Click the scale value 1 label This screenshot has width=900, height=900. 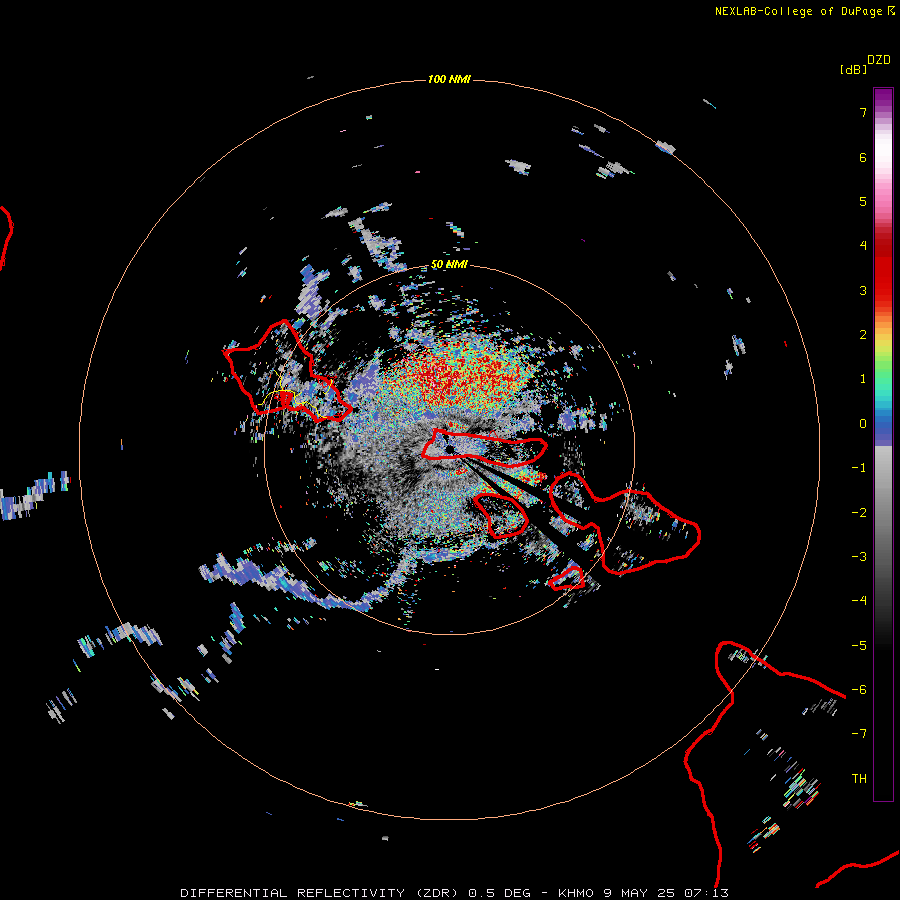(863, 379)
